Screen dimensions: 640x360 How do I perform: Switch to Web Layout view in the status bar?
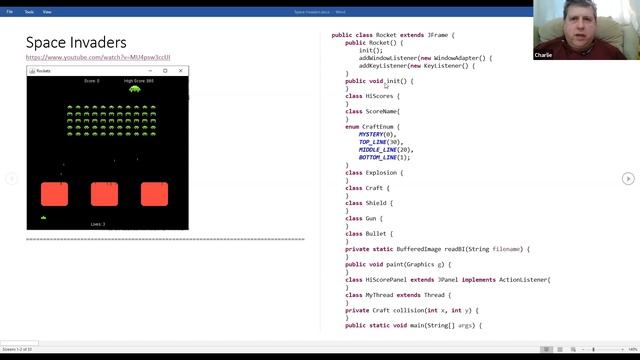click(x=573, y=349)
